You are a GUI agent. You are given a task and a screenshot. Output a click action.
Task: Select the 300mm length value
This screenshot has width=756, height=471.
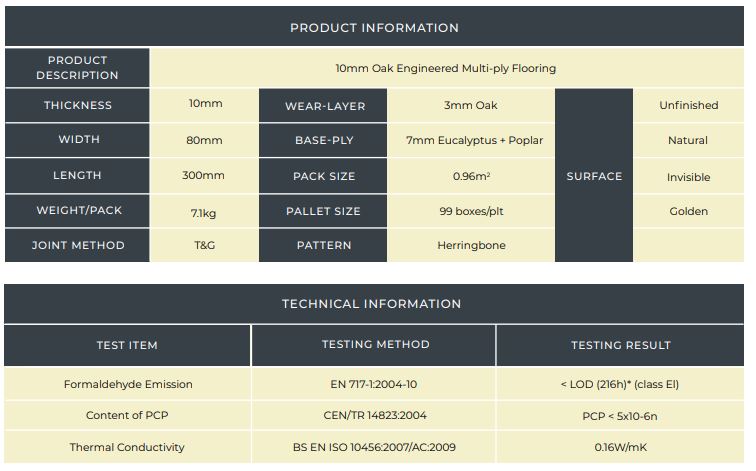(204, 176)
